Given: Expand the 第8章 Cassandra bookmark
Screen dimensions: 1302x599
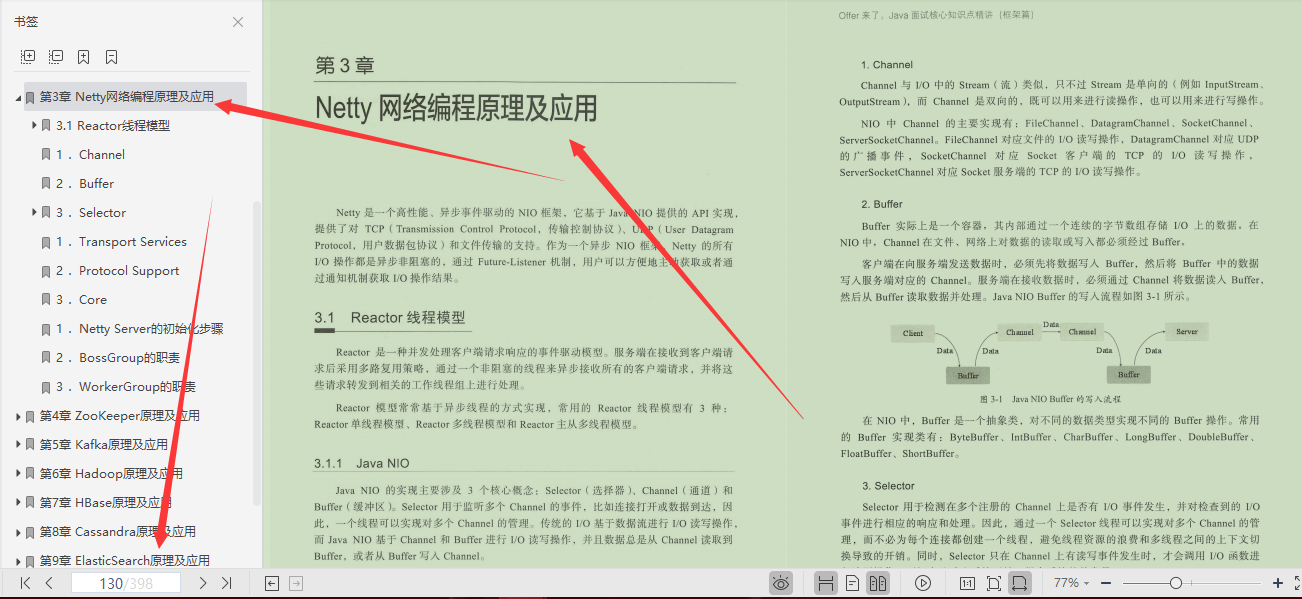Looking at the screenshot, I should click(18, 532).
